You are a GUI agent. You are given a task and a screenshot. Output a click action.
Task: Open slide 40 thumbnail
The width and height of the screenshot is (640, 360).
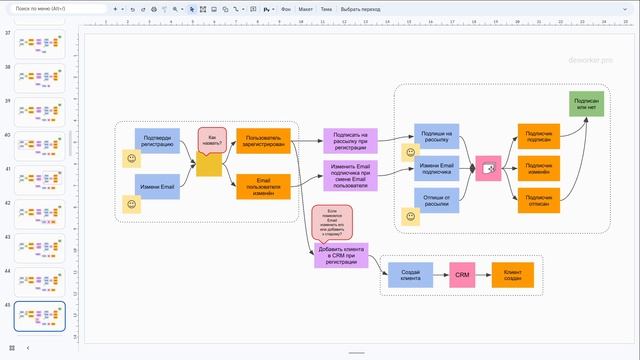pyautogui.click(x=40, y=146)
